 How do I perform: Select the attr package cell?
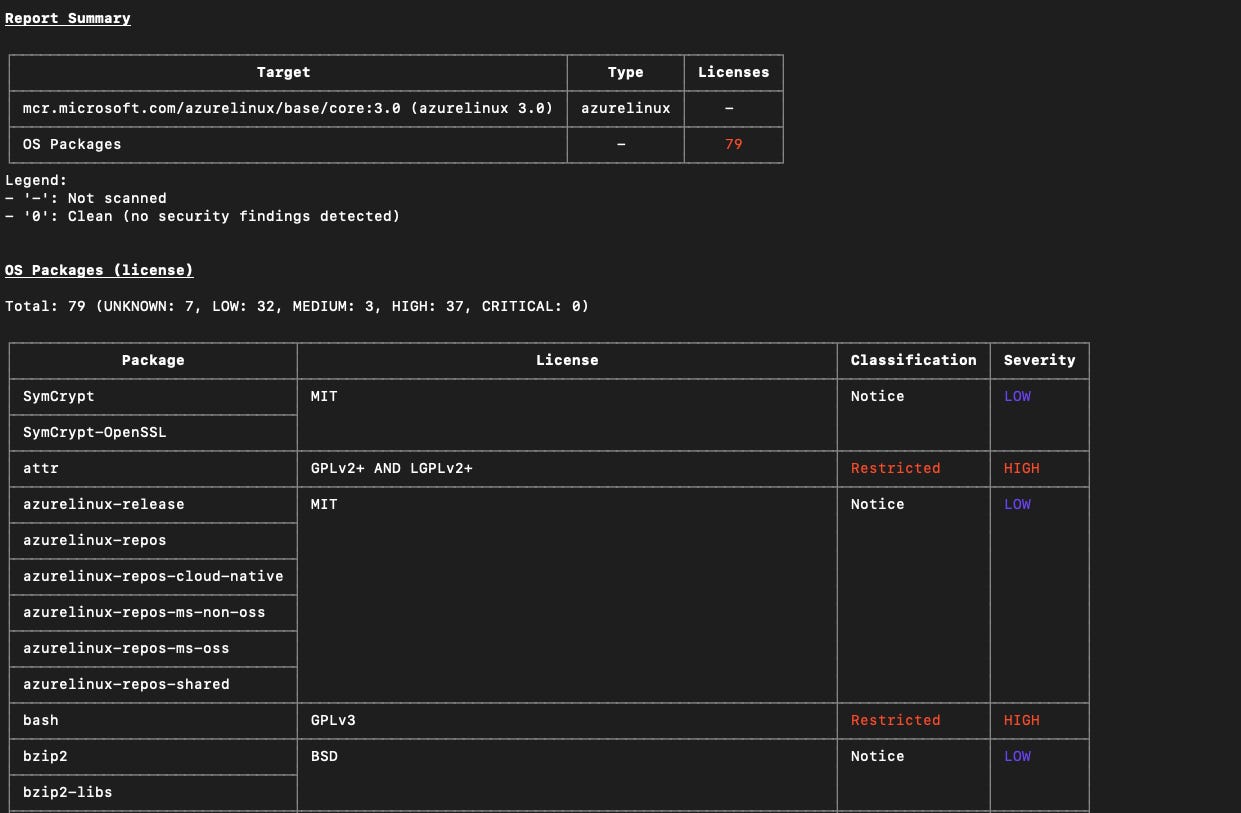pyautogui.click(x=153, y=468)
